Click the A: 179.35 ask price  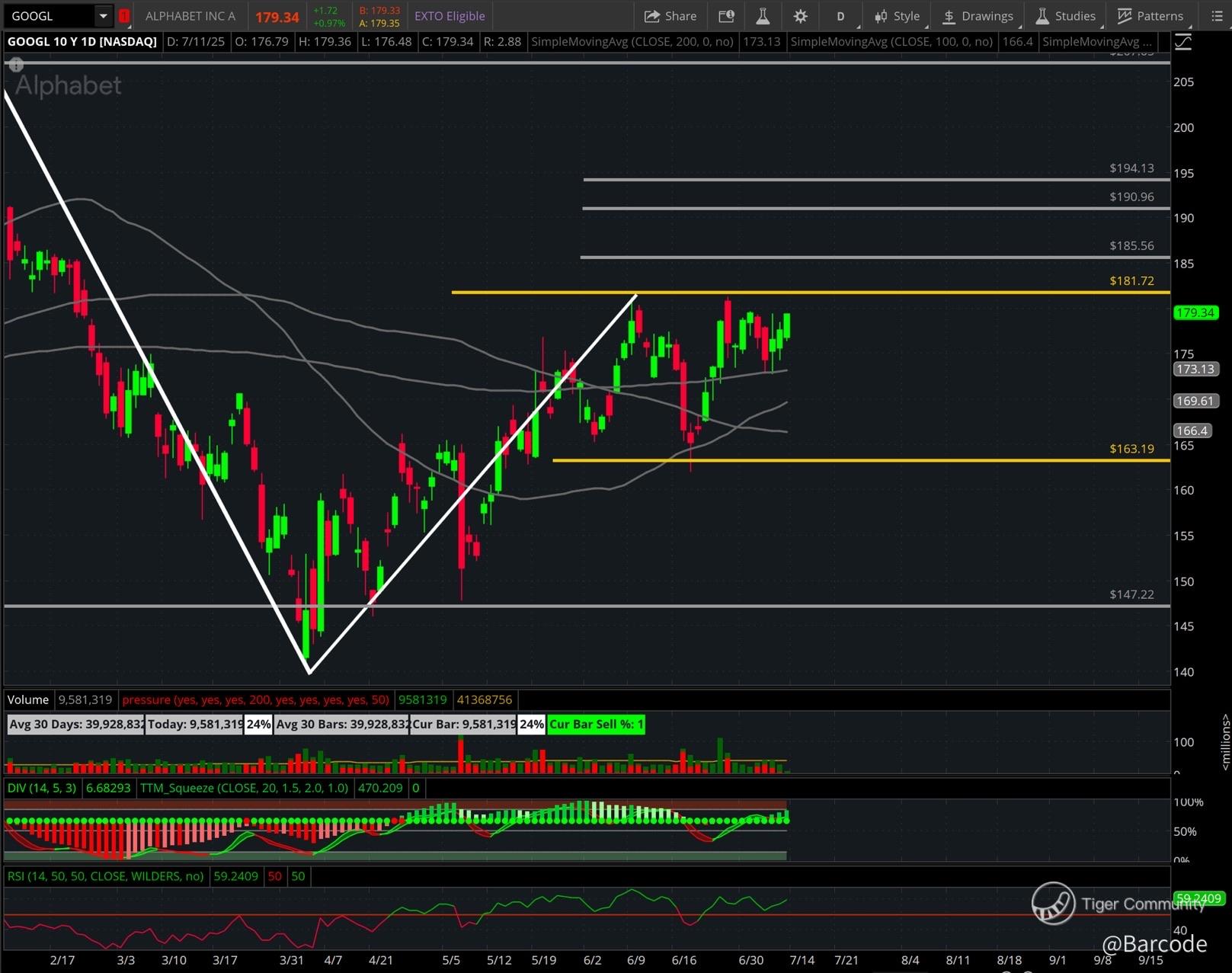[379, 23]
